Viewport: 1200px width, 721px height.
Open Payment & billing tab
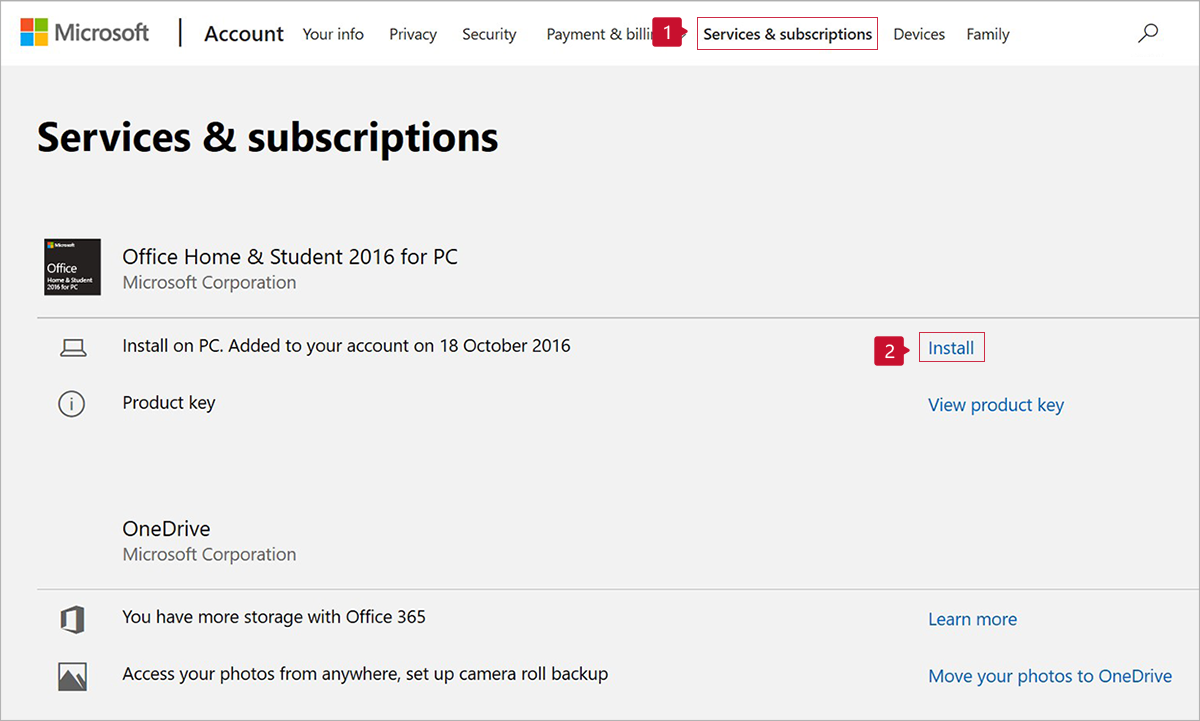tap(597, 34)
